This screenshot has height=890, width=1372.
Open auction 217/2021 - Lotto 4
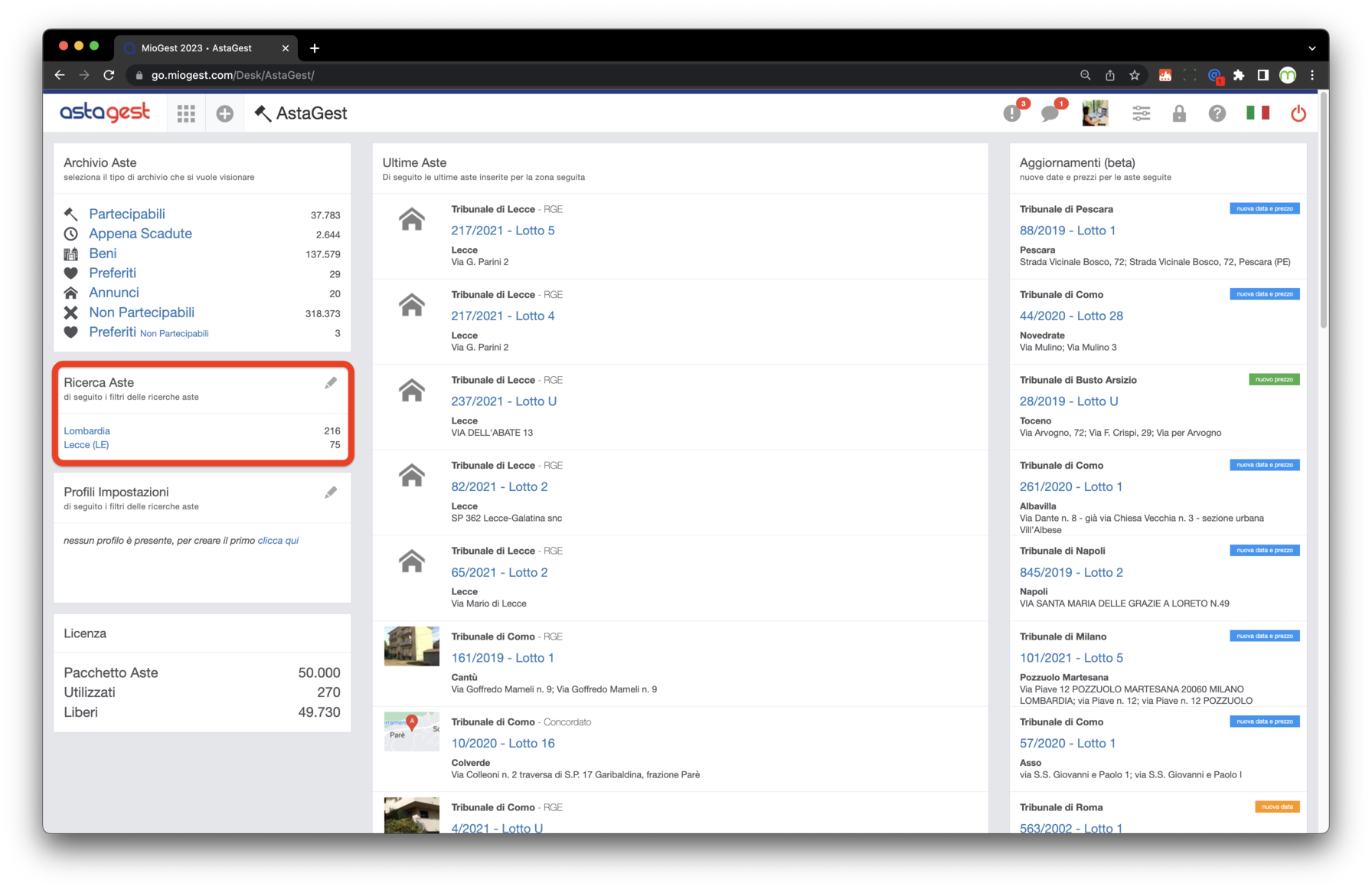click(503, 316)
